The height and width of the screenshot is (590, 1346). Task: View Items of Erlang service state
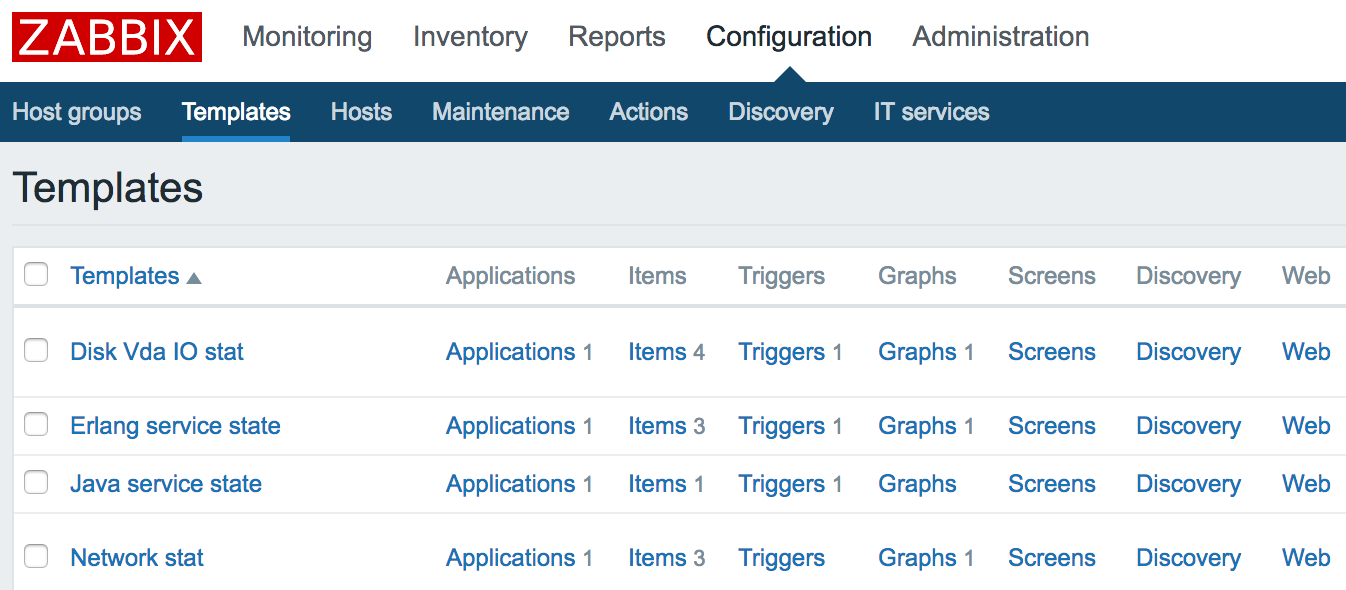[657, 426]
